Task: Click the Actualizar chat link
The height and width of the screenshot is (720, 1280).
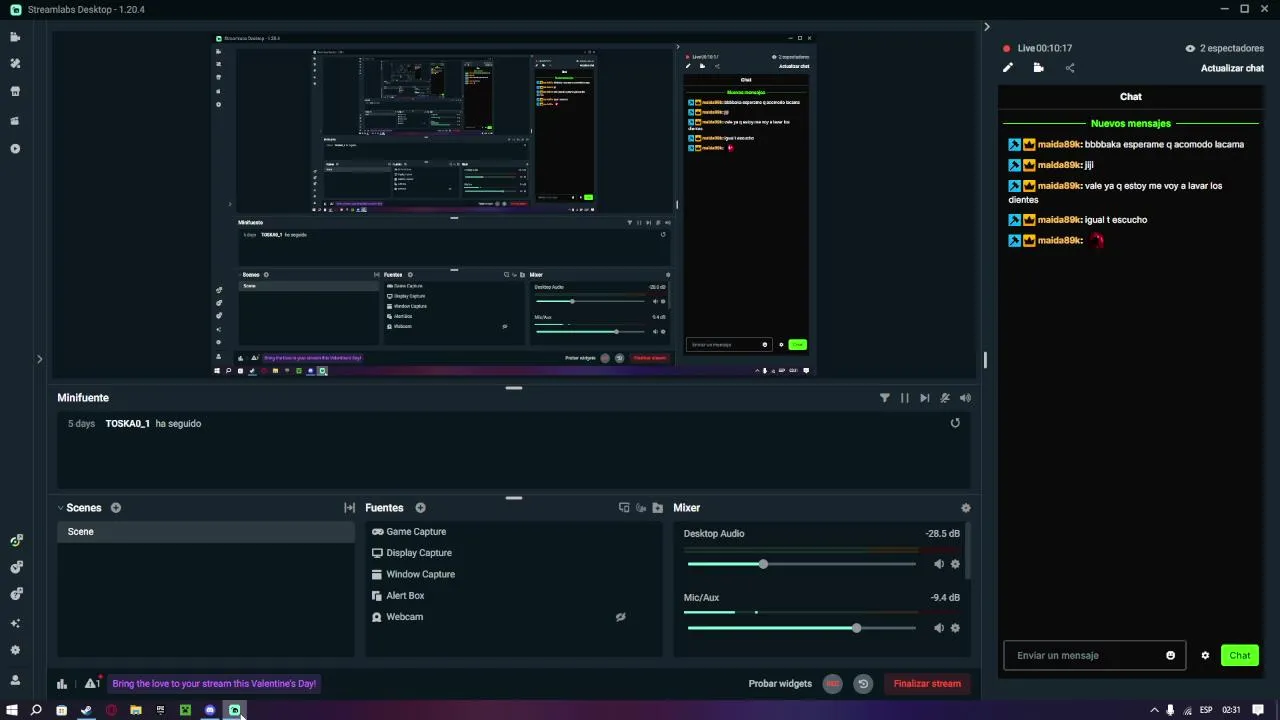Action: [x=1232, y=68]
